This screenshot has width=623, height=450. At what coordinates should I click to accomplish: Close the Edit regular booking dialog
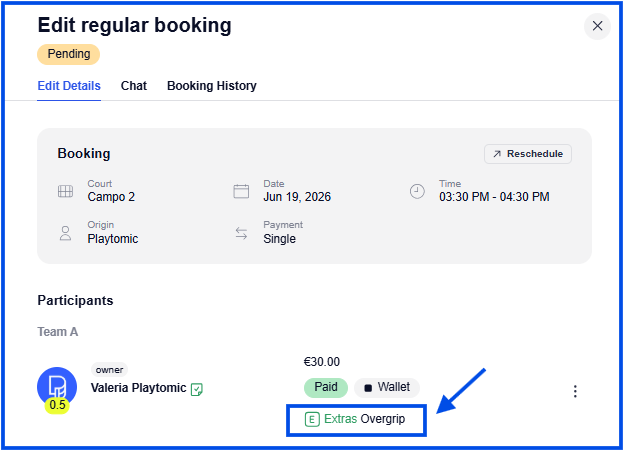point(597,26)
